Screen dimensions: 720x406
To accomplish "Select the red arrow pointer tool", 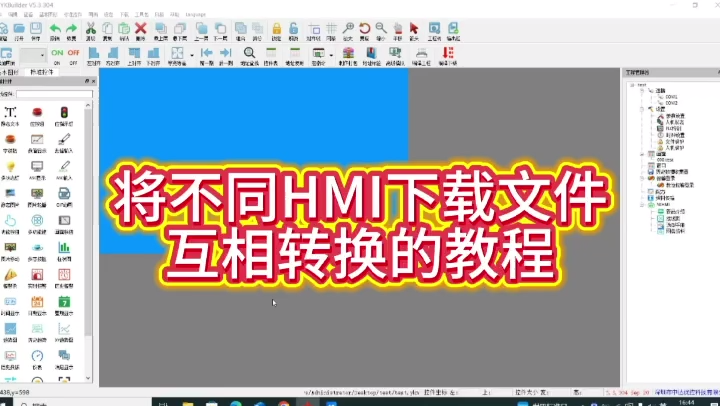I will point(414,29).
